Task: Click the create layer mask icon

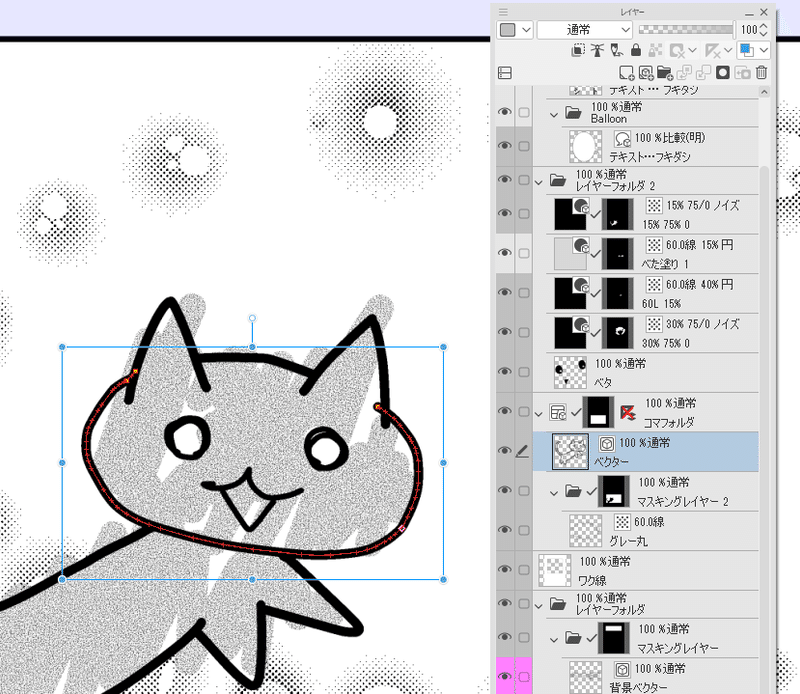Action: pyautogui.click(x=723, y=72)
